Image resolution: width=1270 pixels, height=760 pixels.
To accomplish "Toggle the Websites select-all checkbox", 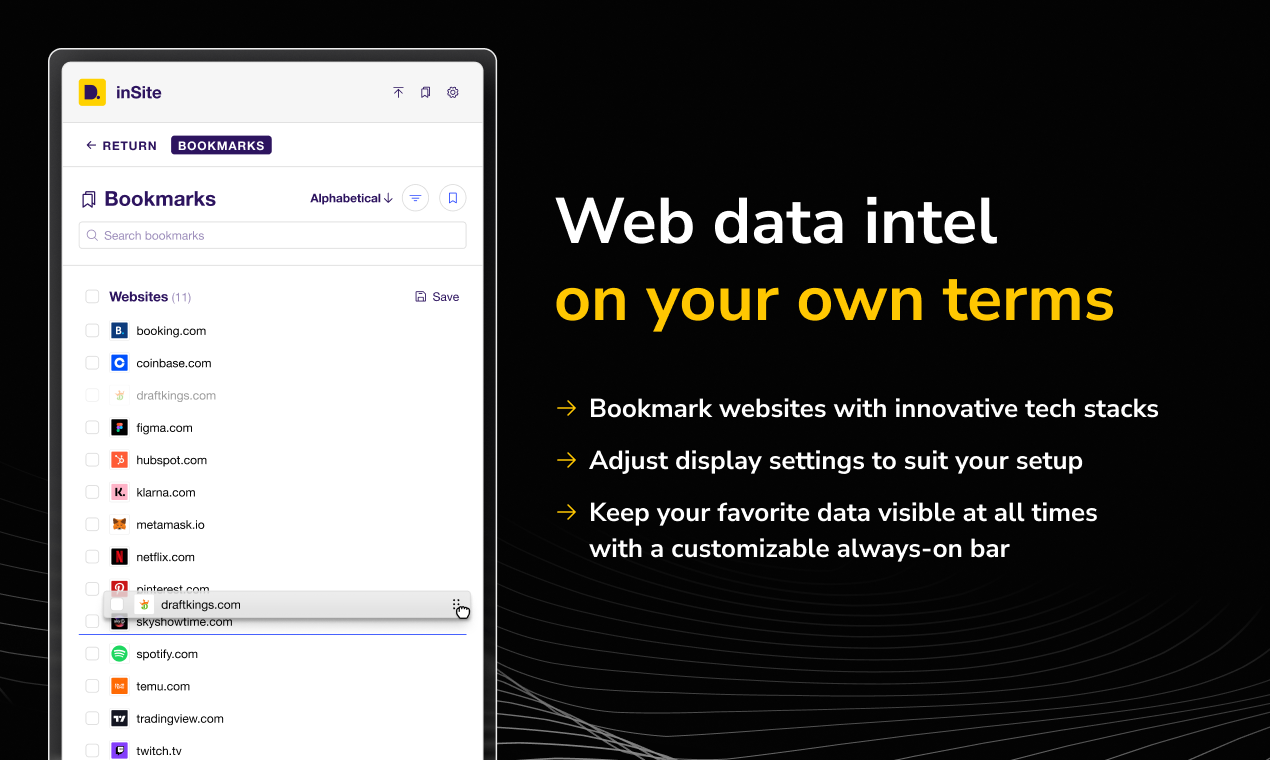I will [92, 296].
